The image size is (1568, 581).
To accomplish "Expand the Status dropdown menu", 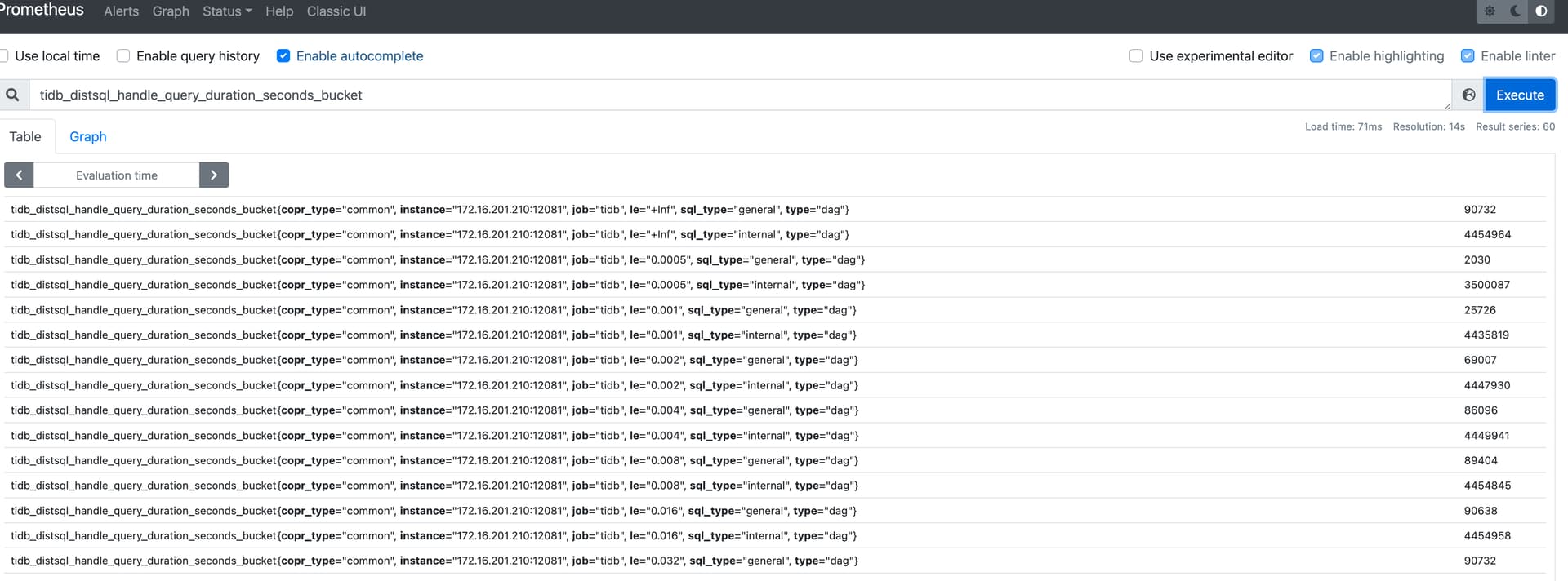I will (227, 11).
